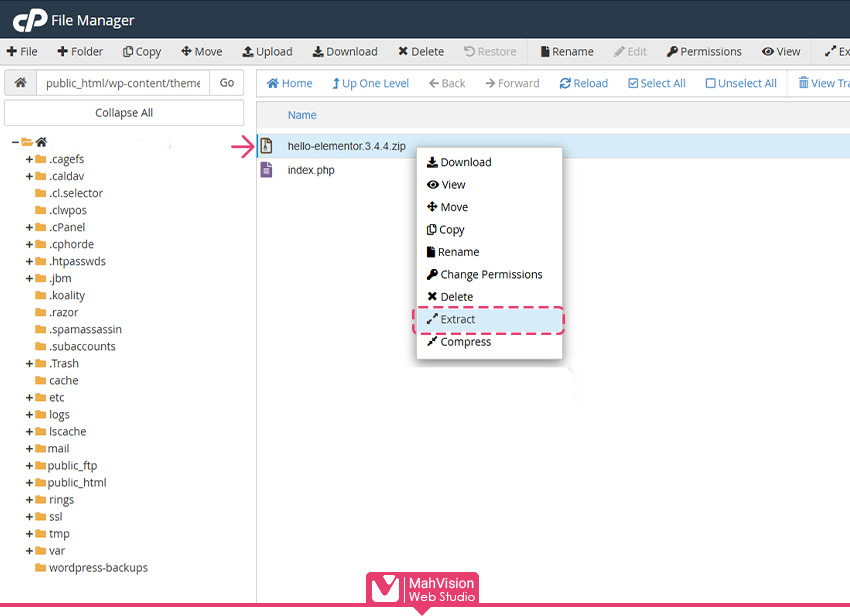Viewport: 850px width, 616px height.
Task: Collapse the root home directory tree
Action: [x=15, y=142]
